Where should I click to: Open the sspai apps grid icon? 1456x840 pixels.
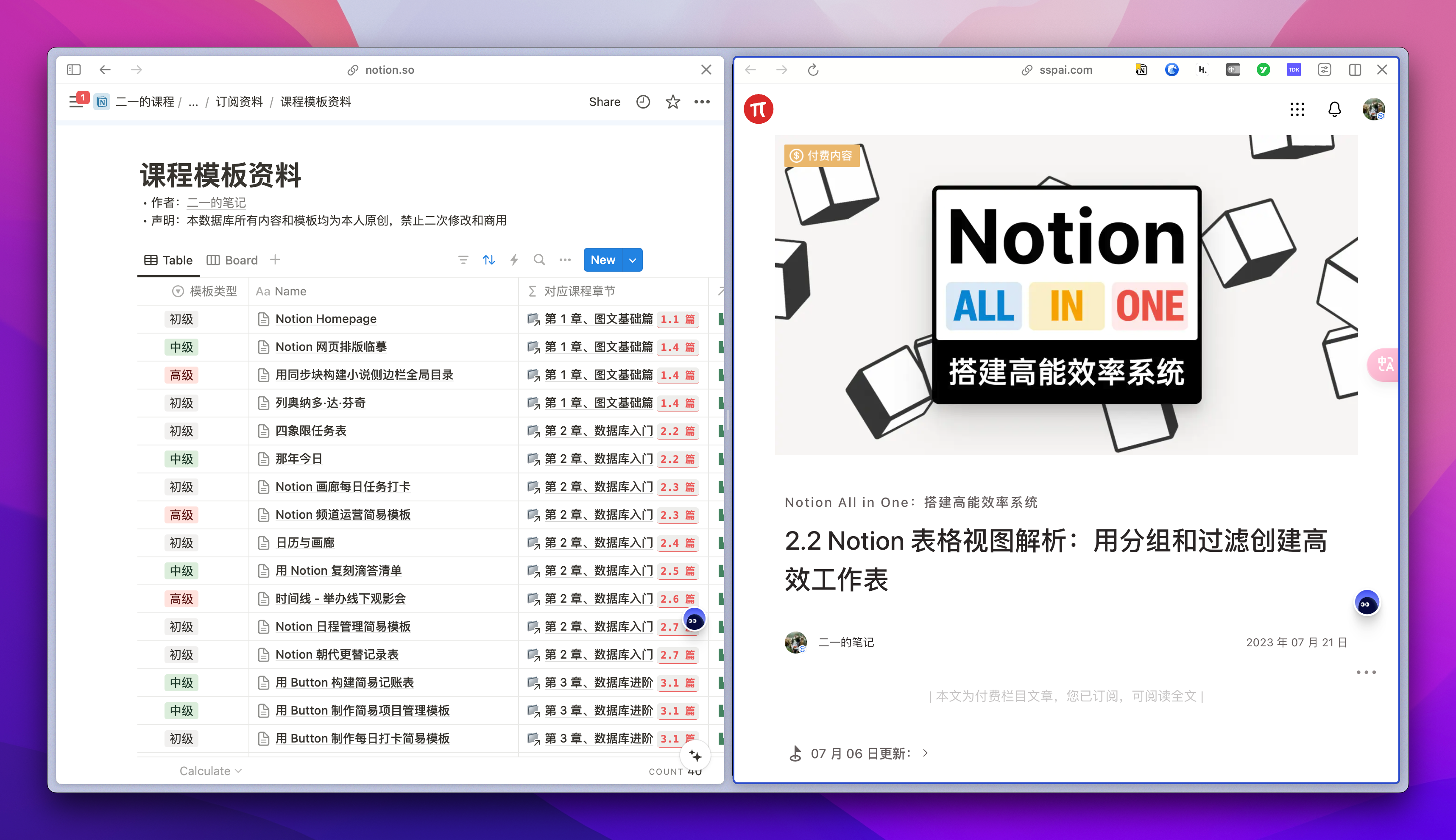click(x=1297, y=109)
